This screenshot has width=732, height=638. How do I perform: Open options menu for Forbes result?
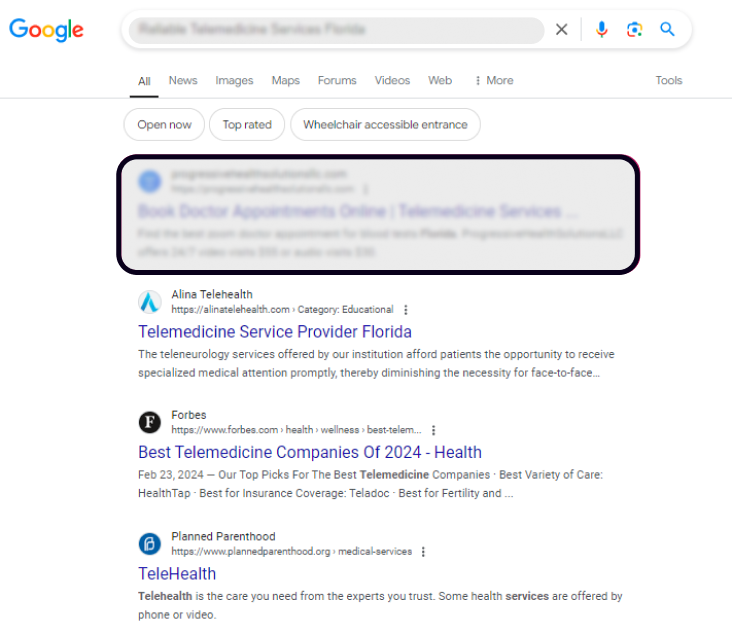[x=433, y=430]
